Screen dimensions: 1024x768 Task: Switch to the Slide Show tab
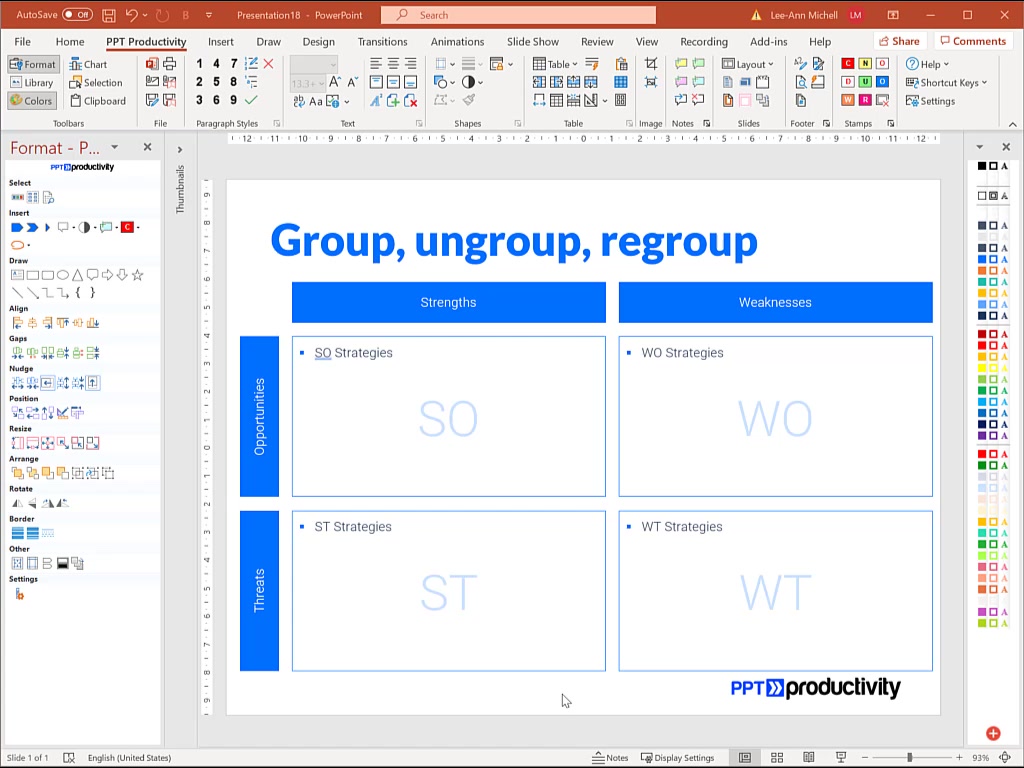point(533,41)
